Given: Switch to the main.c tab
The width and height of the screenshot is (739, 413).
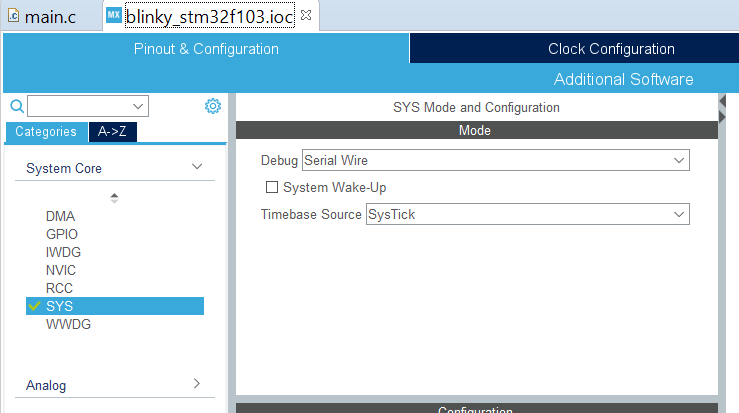Looking at the screenshot, I should click(50, 17).
